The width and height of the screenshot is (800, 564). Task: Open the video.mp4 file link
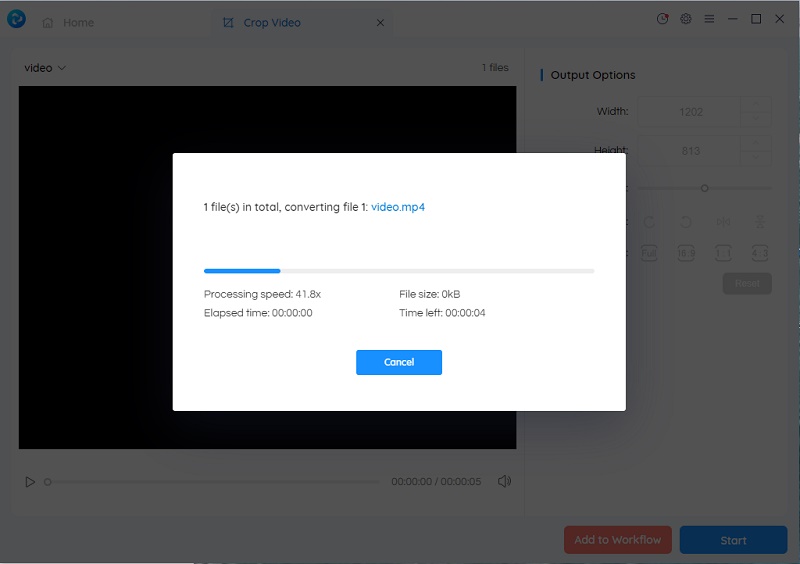pos(398,207)
